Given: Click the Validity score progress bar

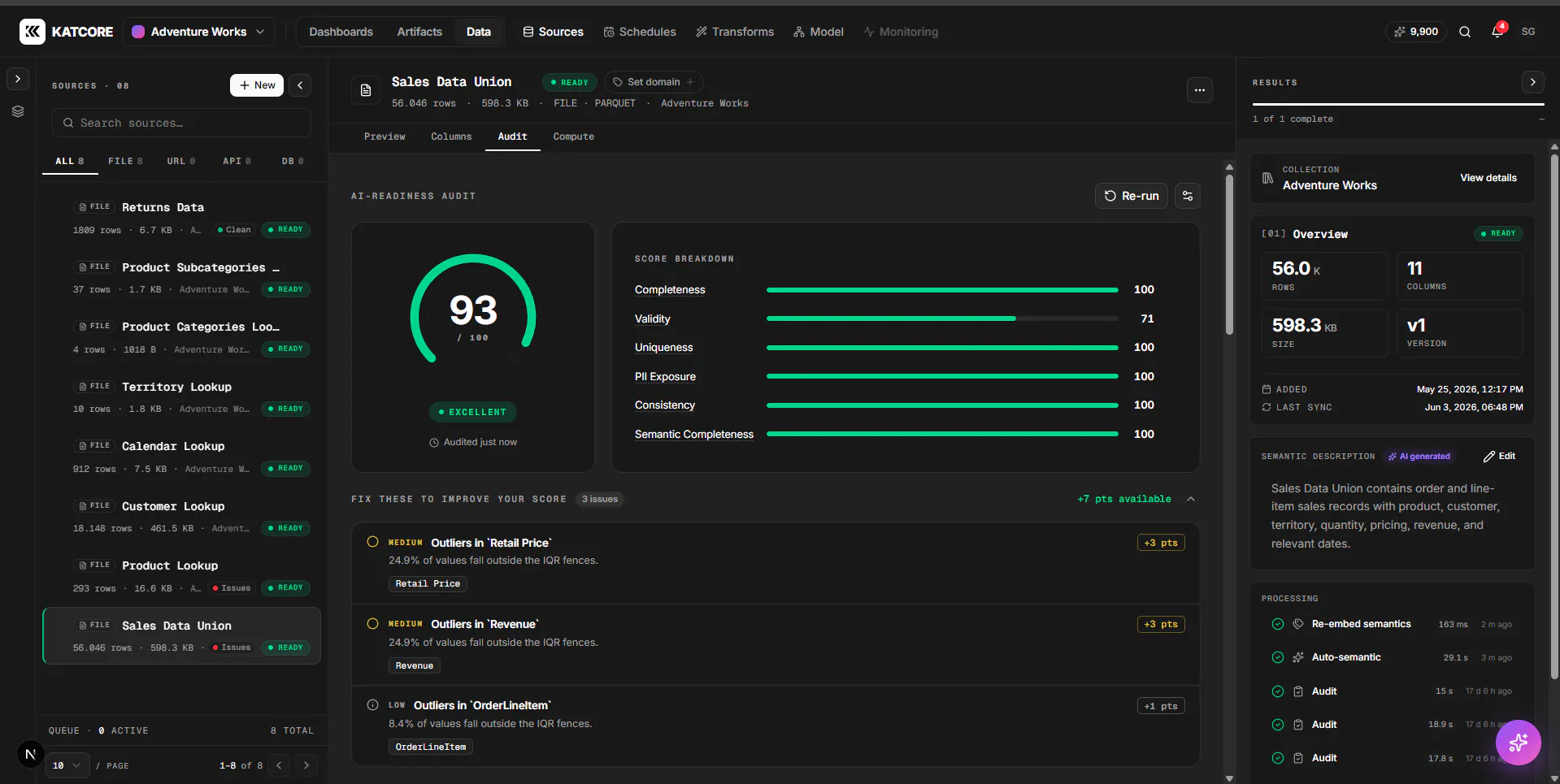Looking at the screenshot, I should point(942,318).
